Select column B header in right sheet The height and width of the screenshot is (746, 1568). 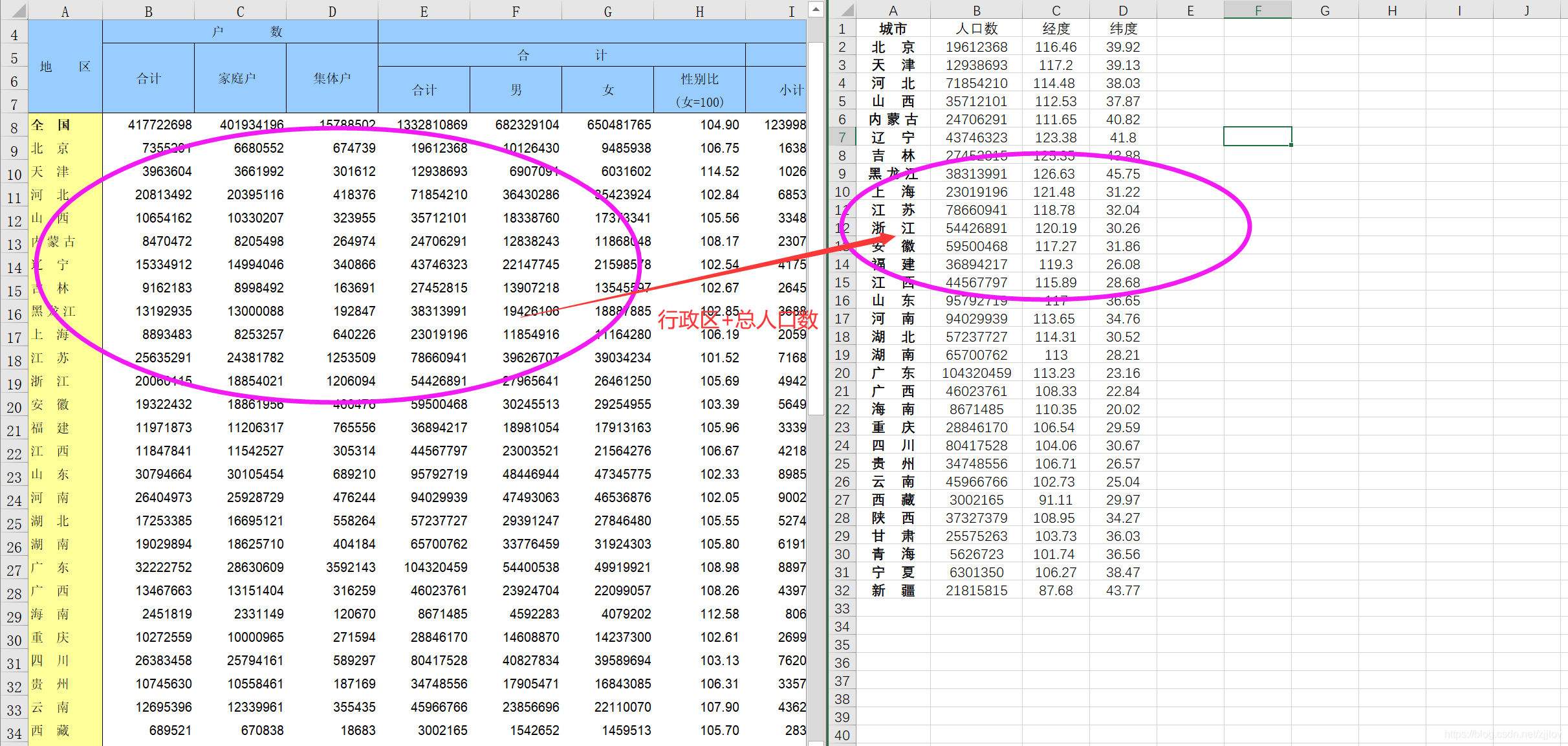pyautogui.click(x=976, y=10)
